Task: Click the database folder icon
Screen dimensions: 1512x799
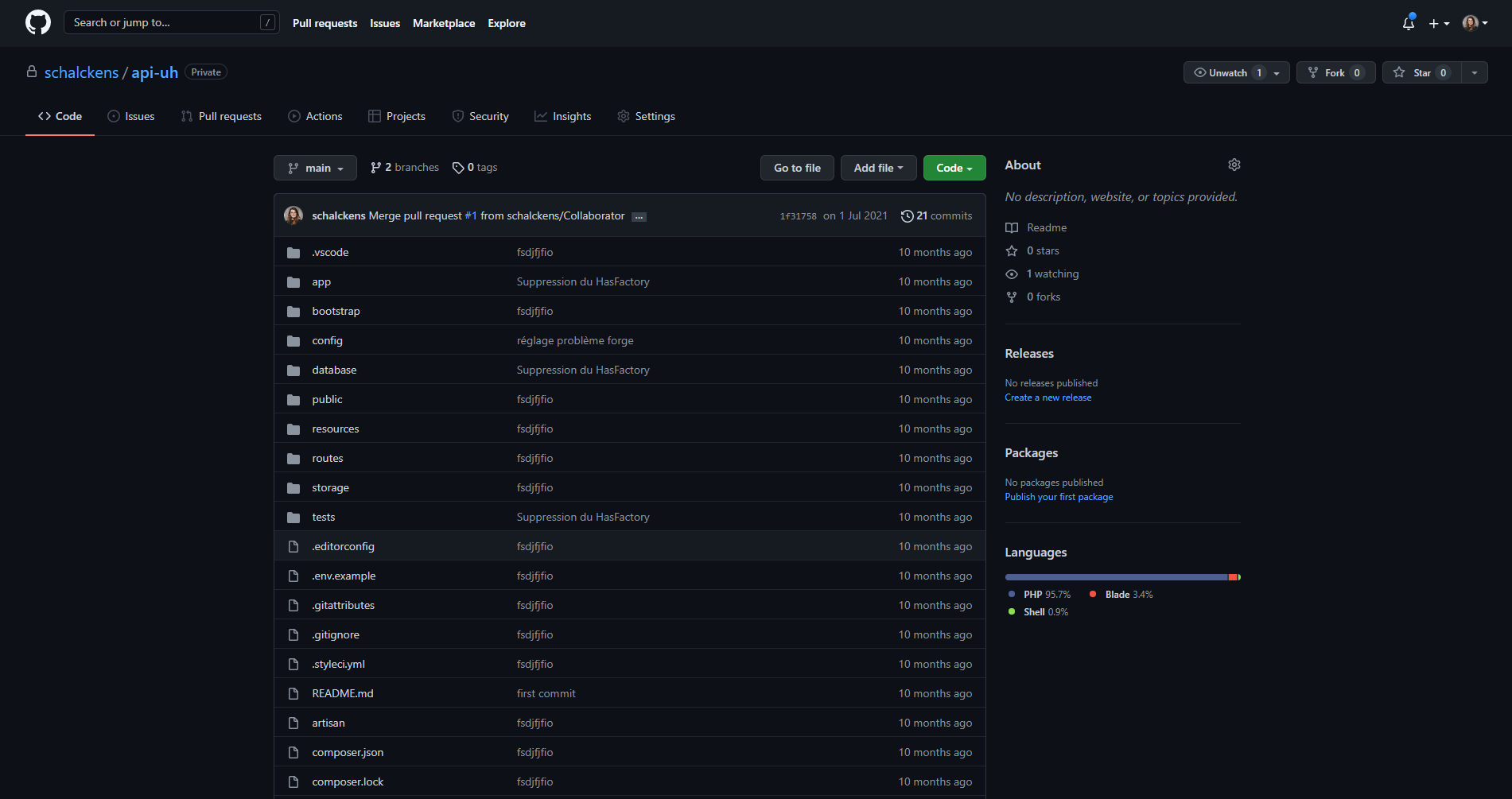Action: (293, 370)
